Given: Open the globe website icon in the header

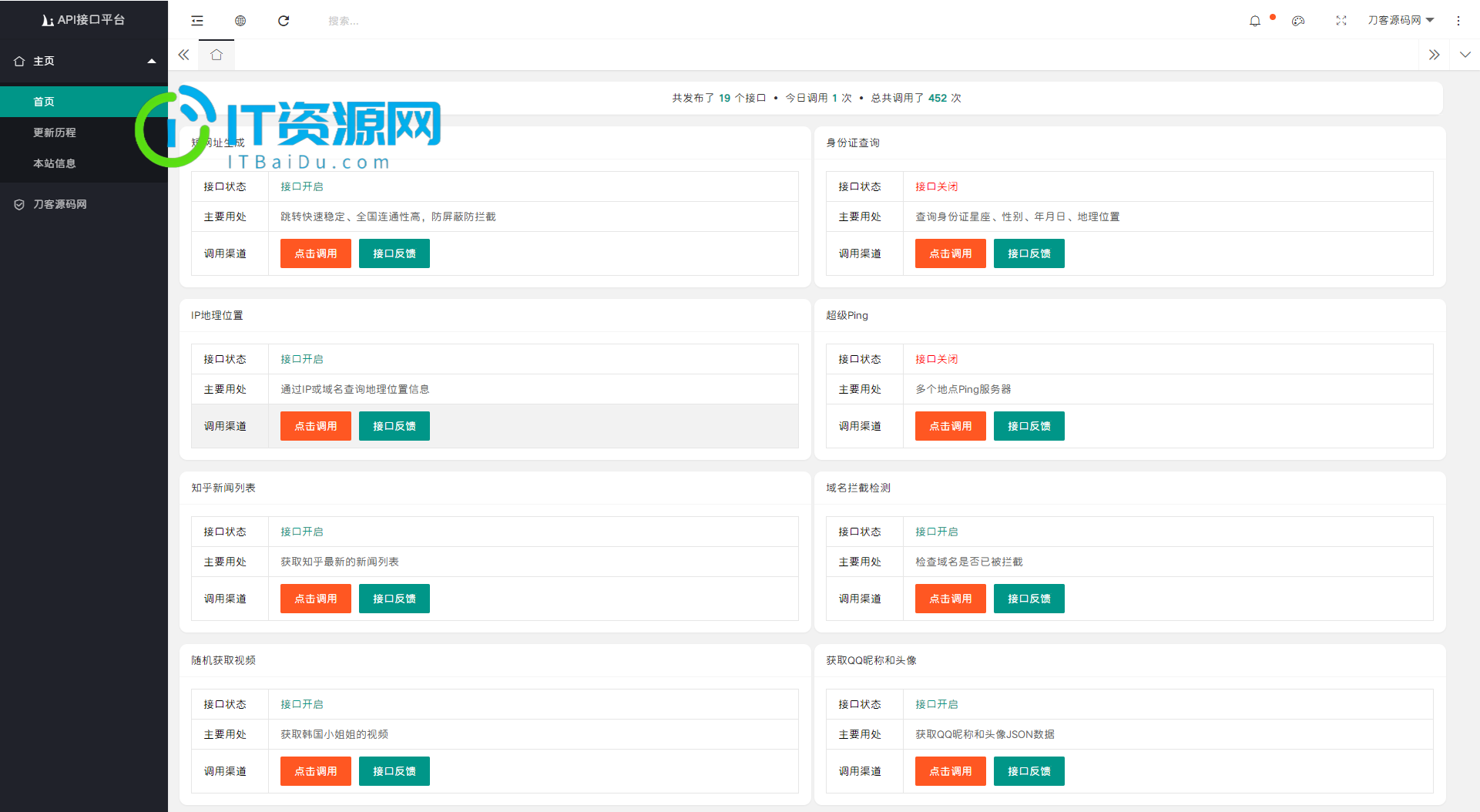Looking at the screenshot, I should (240, 21).
